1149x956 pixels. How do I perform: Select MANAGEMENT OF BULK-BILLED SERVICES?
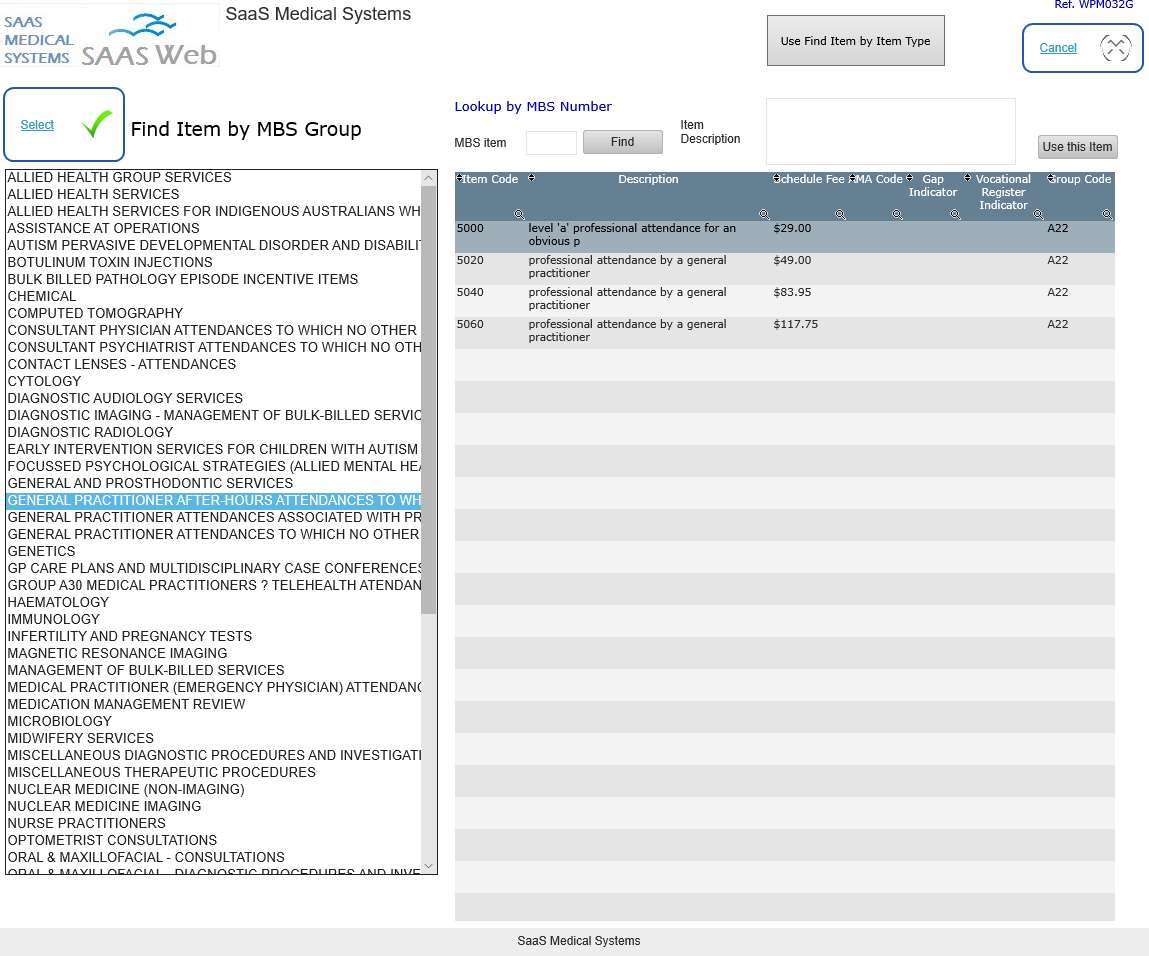[x=213, y=670]
